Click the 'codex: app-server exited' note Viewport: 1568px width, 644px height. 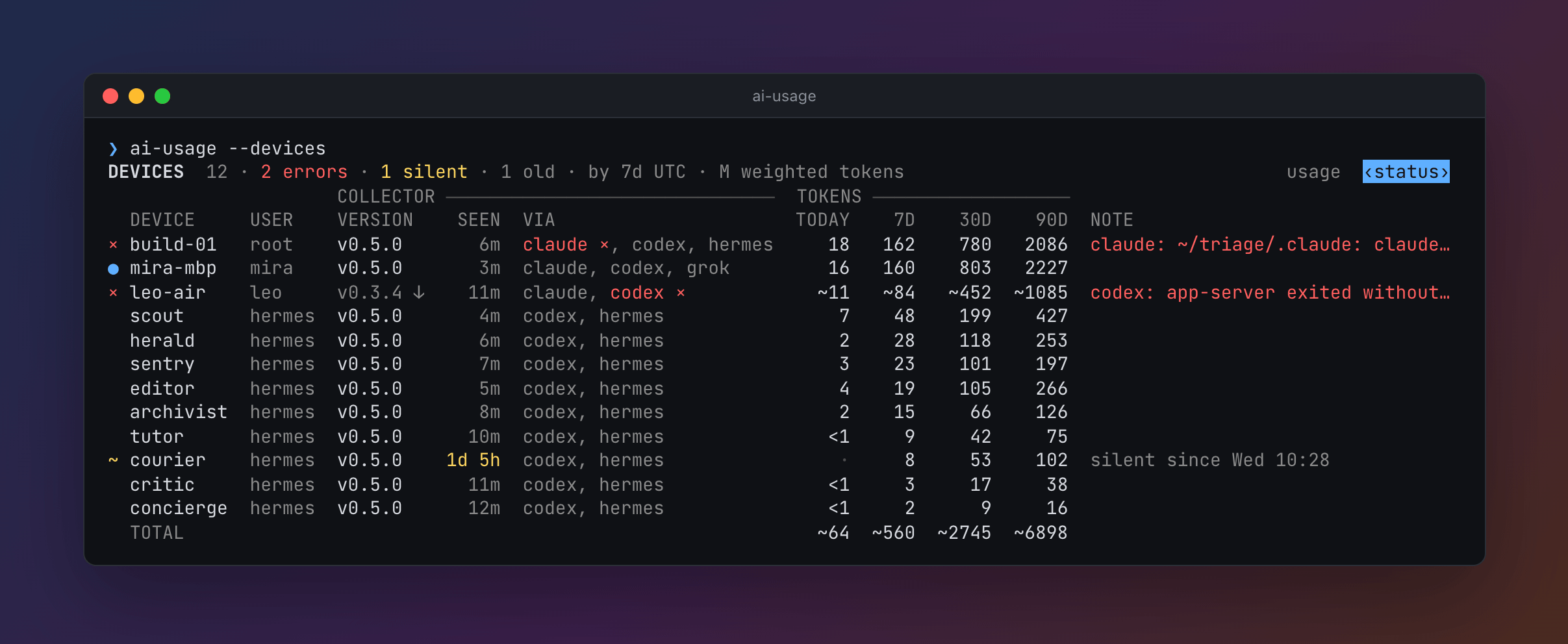point(1270,293)
